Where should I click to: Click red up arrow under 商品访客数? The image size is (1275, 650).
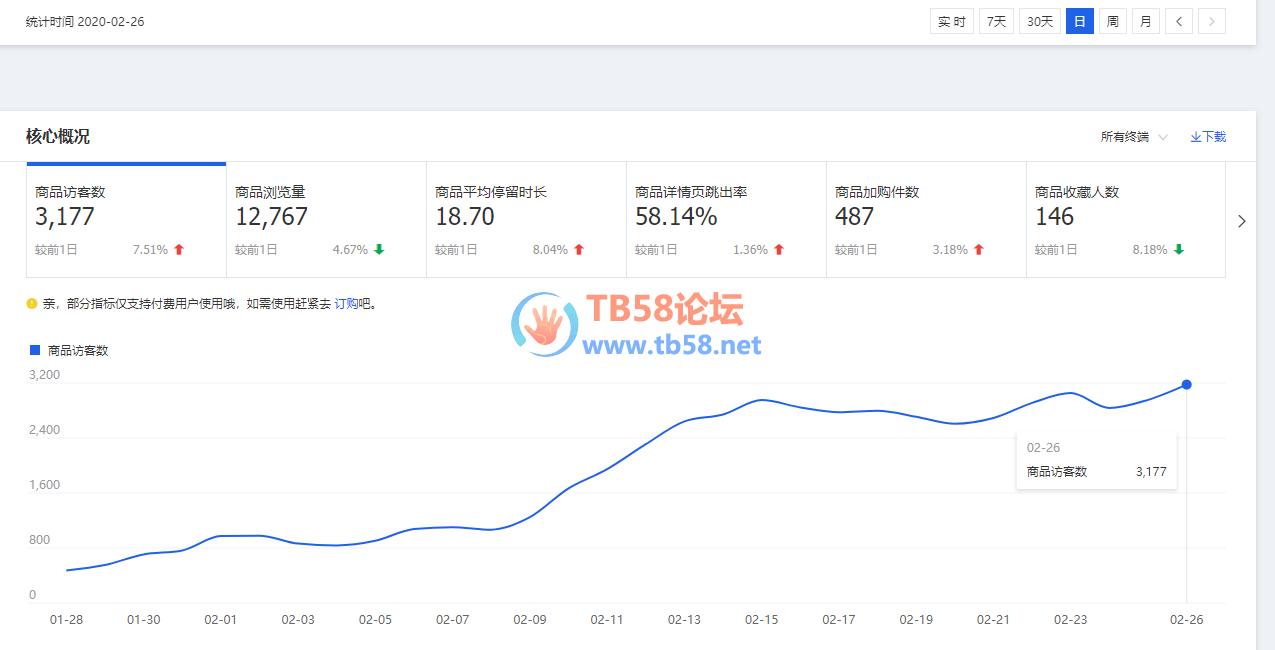point(179,250)
